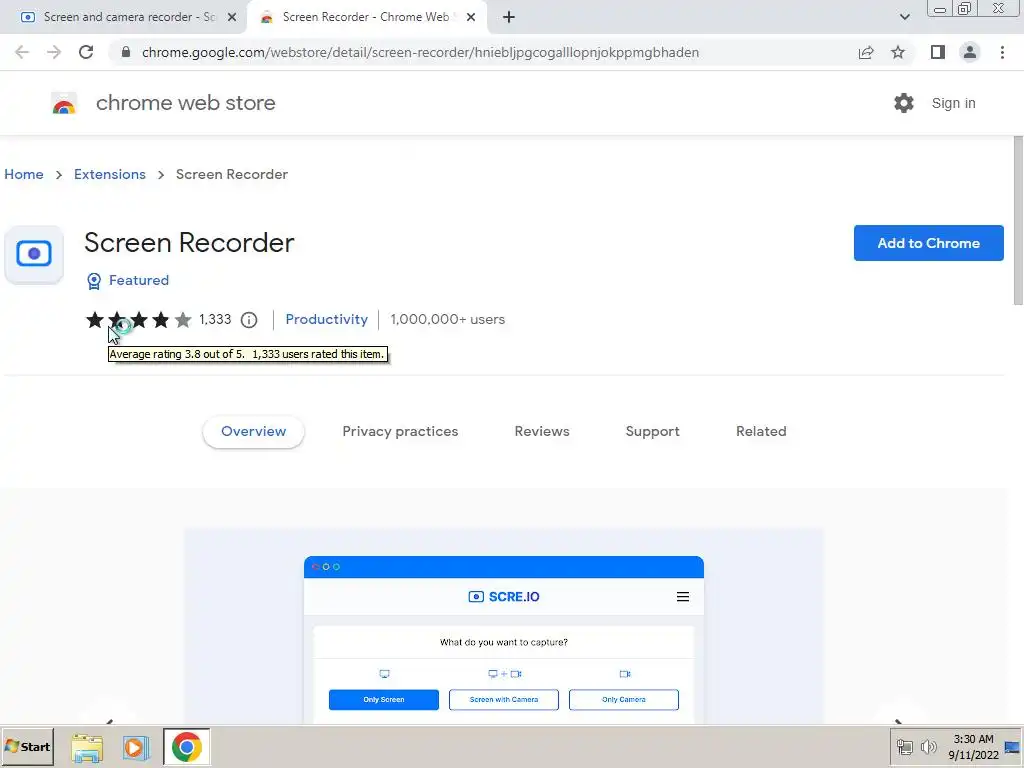Screen dimensions: 1024x768
Task: Open the Chrome three-dot menu
Action: point(1002,52)
